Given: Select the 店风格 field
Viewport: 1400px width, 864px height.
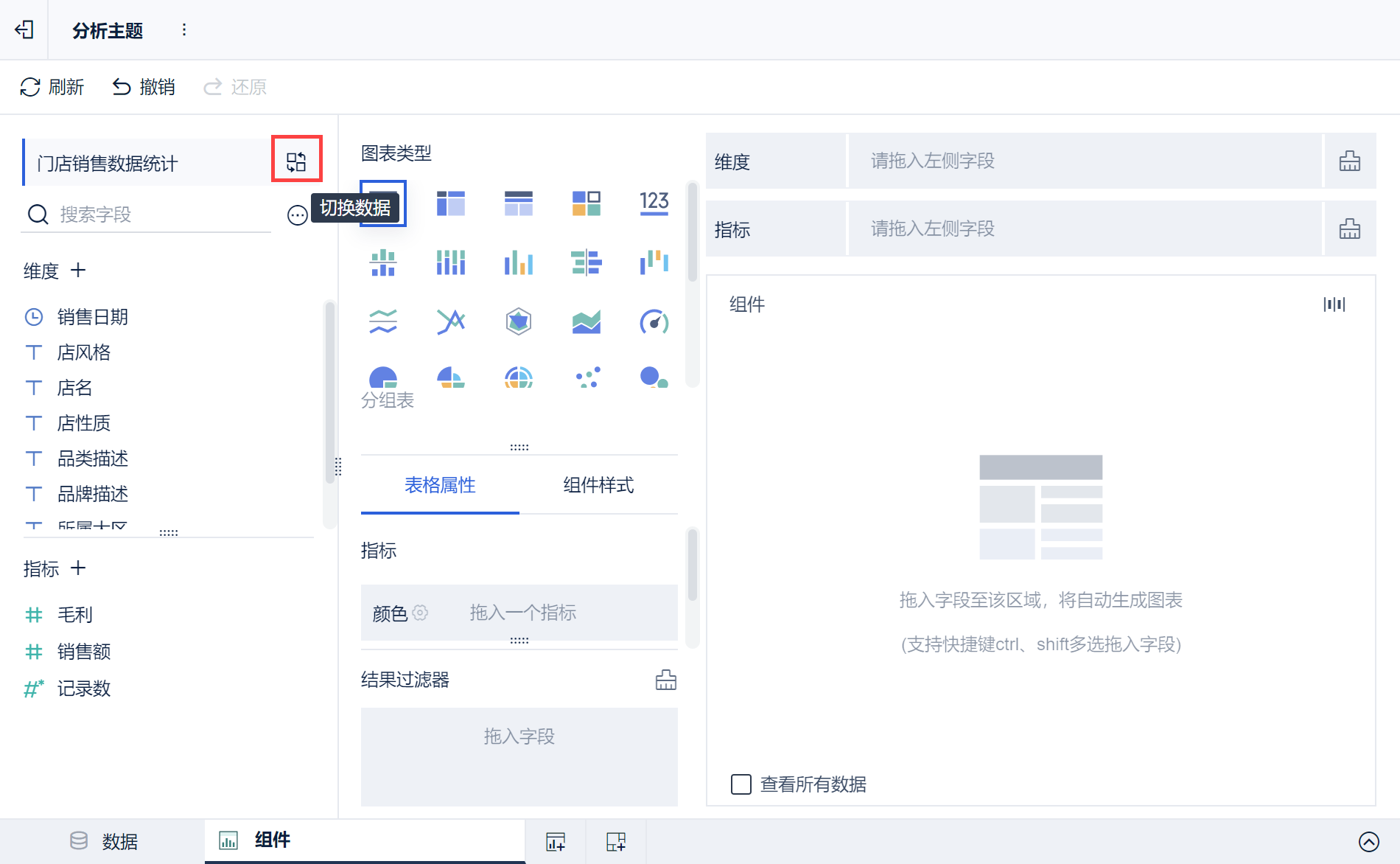Looking at the screenshot, I should point(83,352).
